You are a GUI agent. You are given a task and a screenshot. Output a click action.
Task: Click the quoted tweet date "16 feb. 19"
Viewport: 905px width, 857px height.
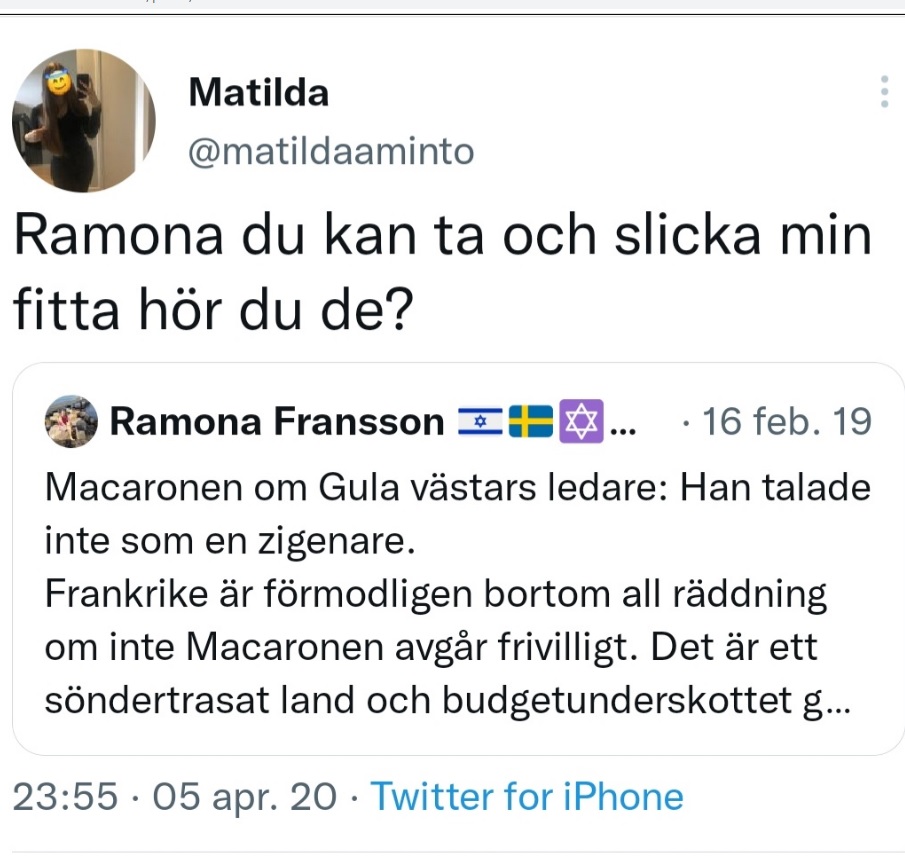[x=787, y=422]
